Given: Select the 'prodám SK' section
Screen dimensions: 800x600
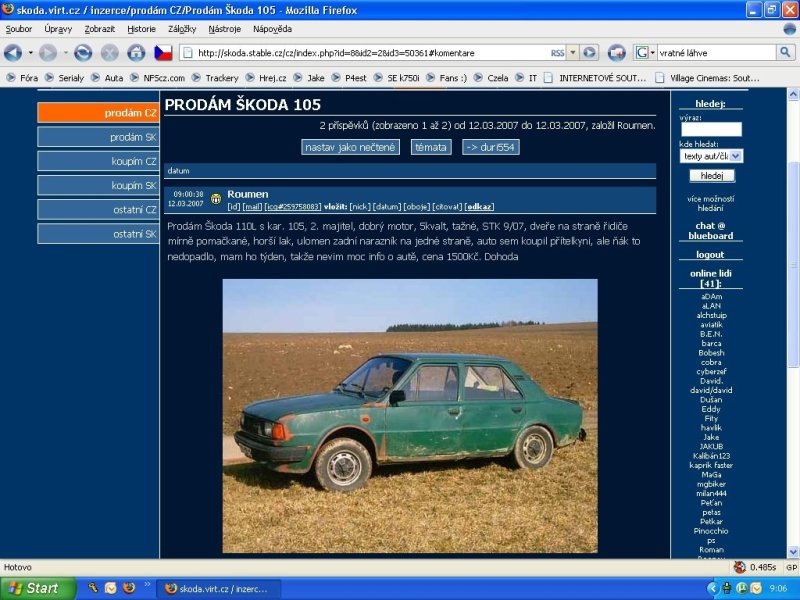Looking at the screenshot, I should point(98,137).
